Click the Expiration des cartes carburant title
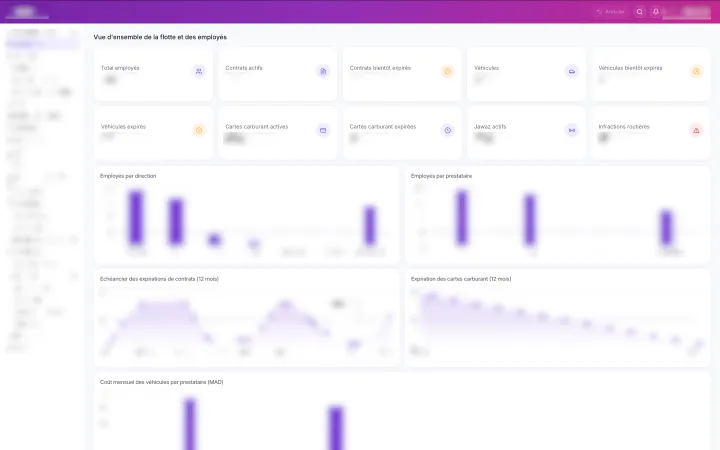 point(461,279)
